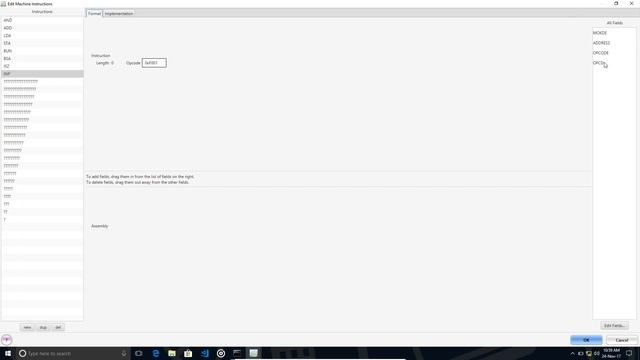
Task: Click the round help icon at bottom left
Action: (x=7, y=340)
